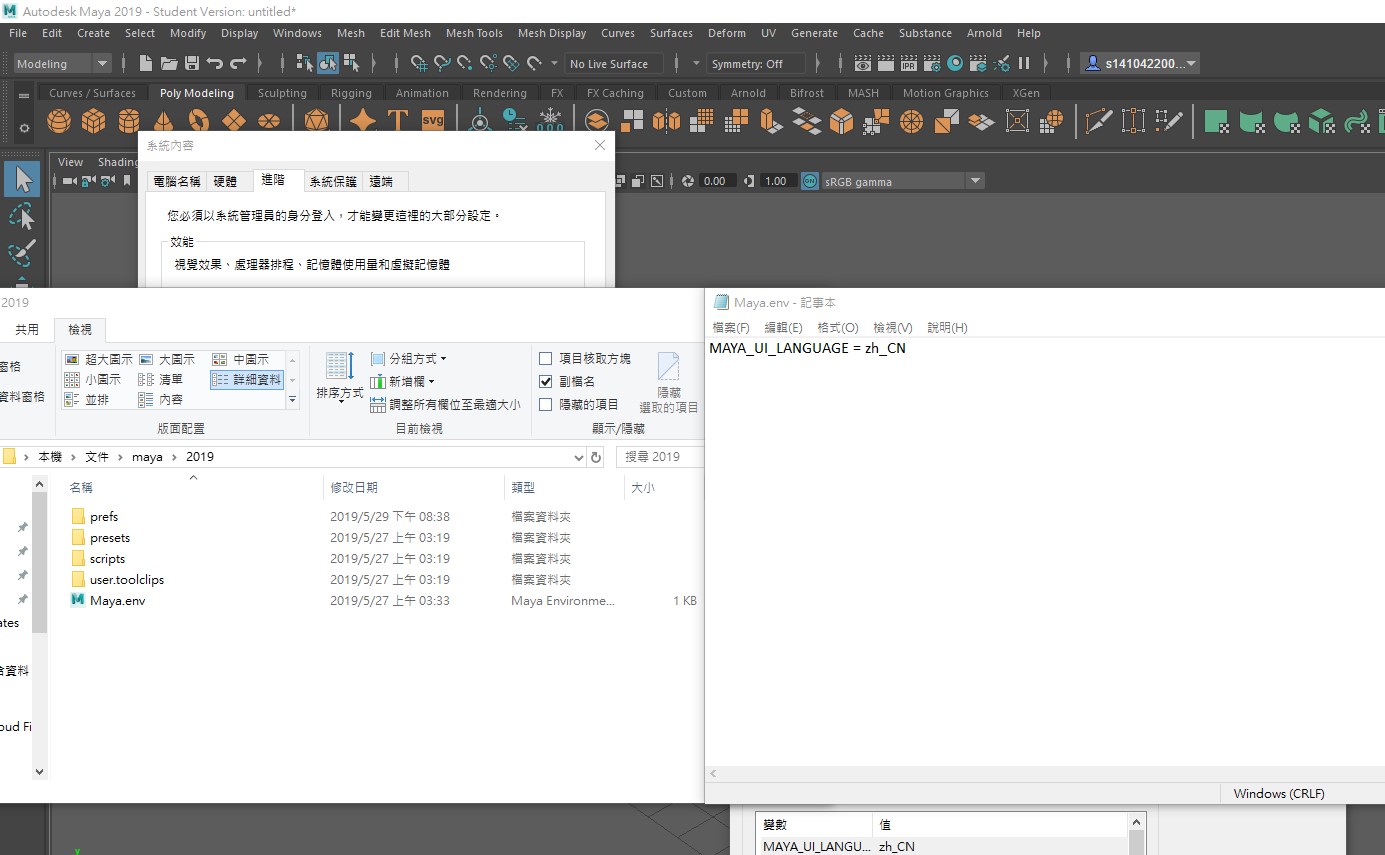Click the Center Pivot shelf icon

tap(480, 121)
